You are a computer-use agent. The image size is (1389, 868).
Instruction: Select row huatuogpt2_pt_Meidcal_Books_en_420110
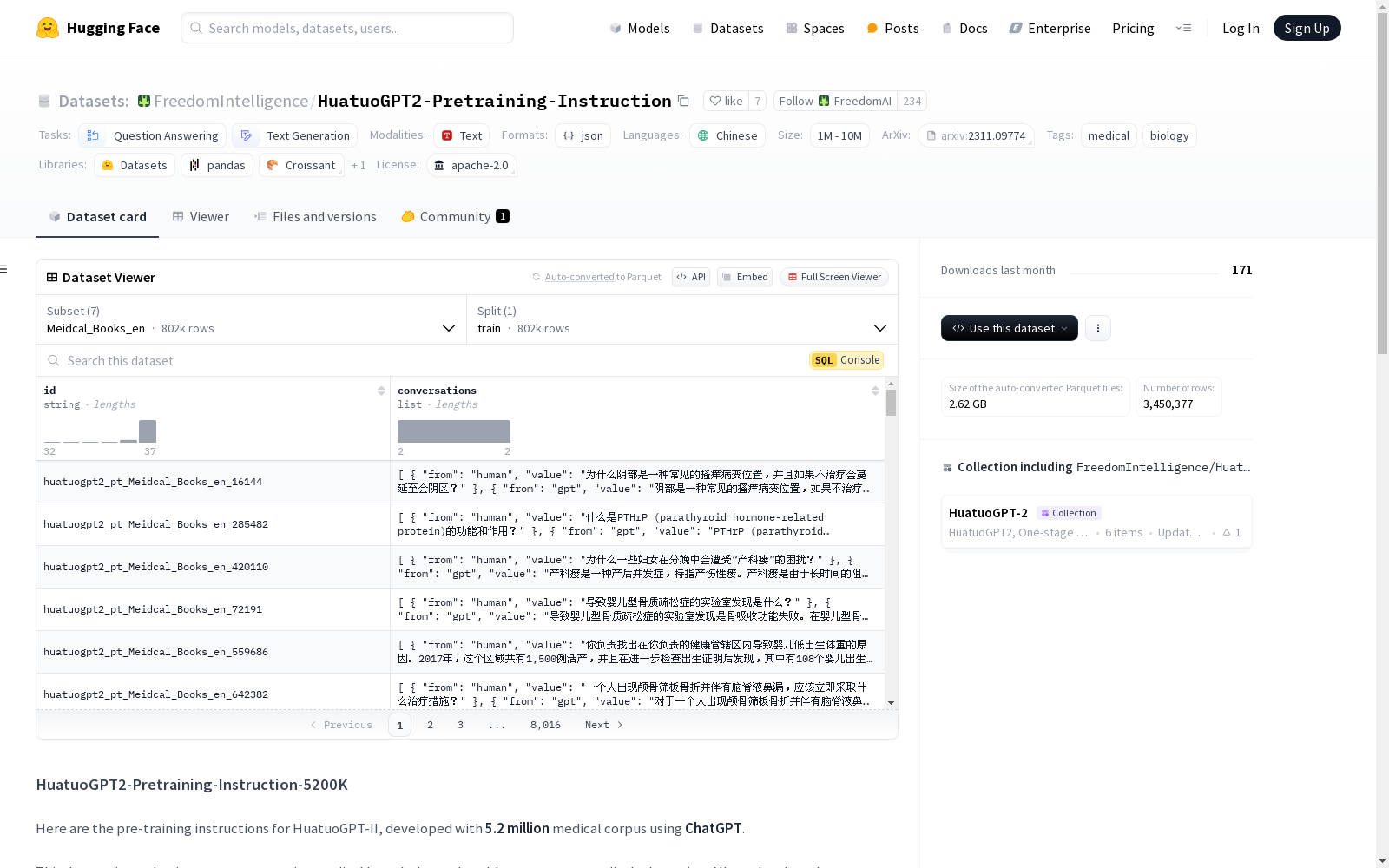click(460, 567)
